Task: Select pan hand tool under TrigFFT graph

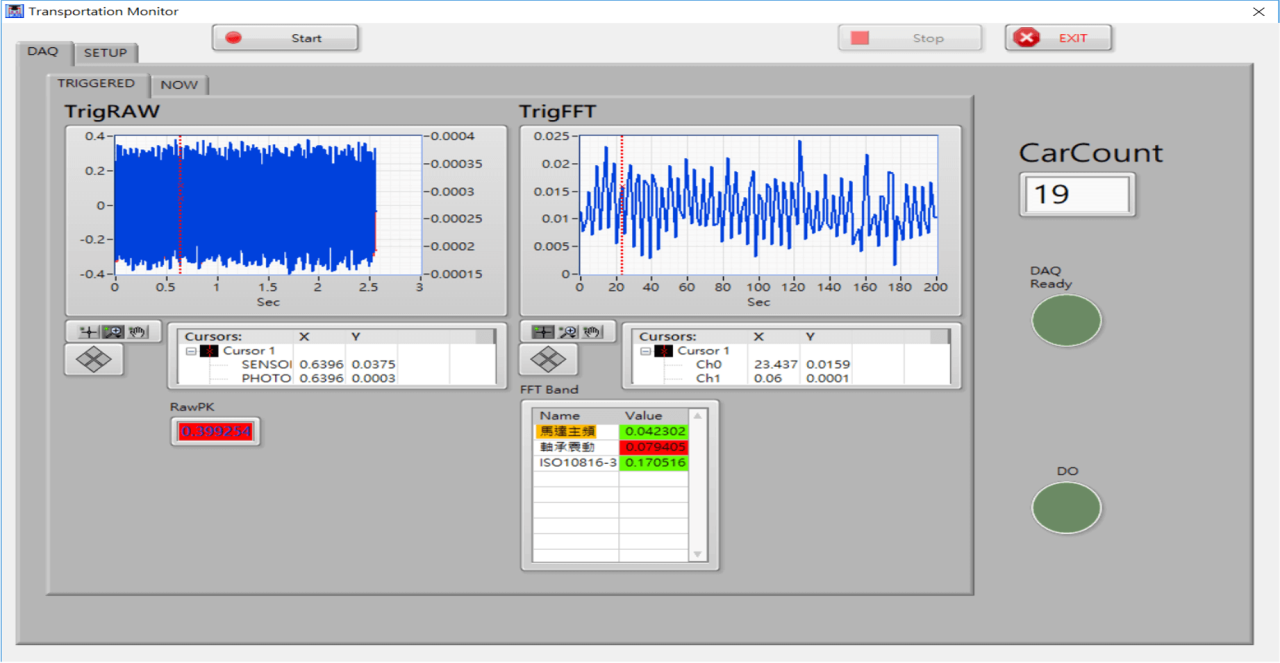Action: pyautogui.click(x=592, y=331)
